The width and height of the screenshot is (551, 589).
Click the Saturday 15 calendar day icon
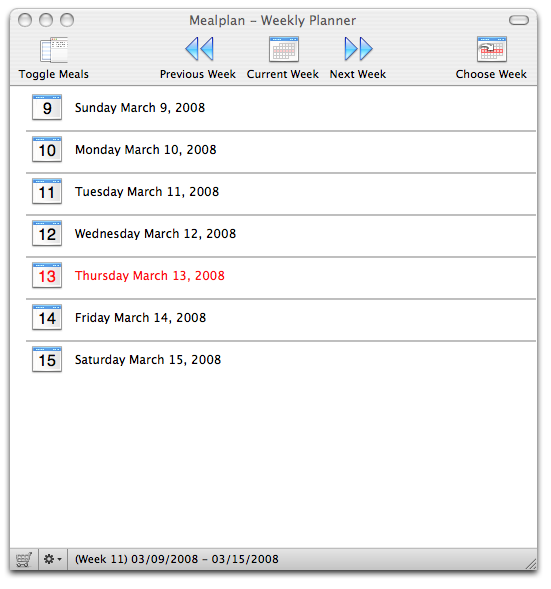click(47, 360)
